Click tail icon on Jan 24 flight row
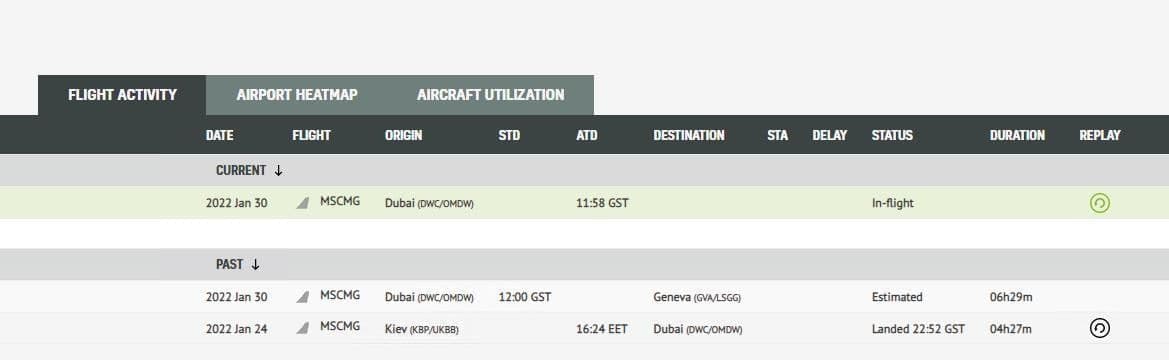 (302, 329)
